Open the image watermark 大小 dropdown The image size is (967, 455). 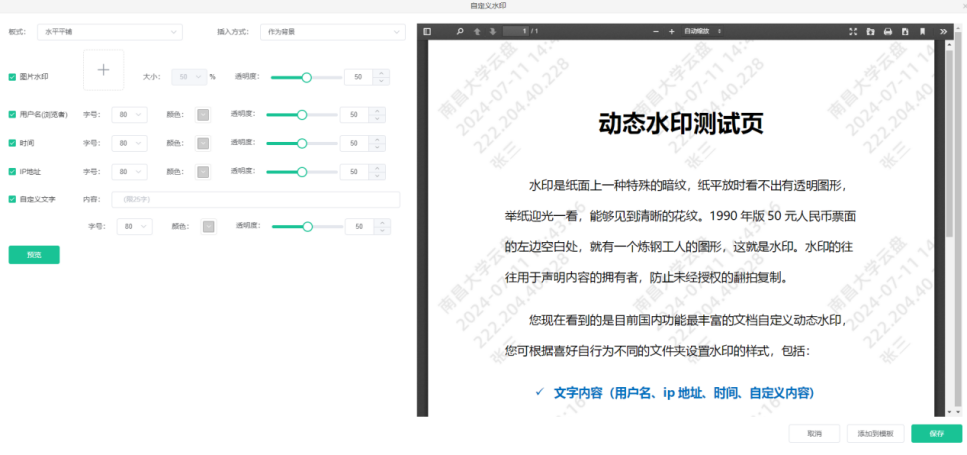[x=189, y=77]
